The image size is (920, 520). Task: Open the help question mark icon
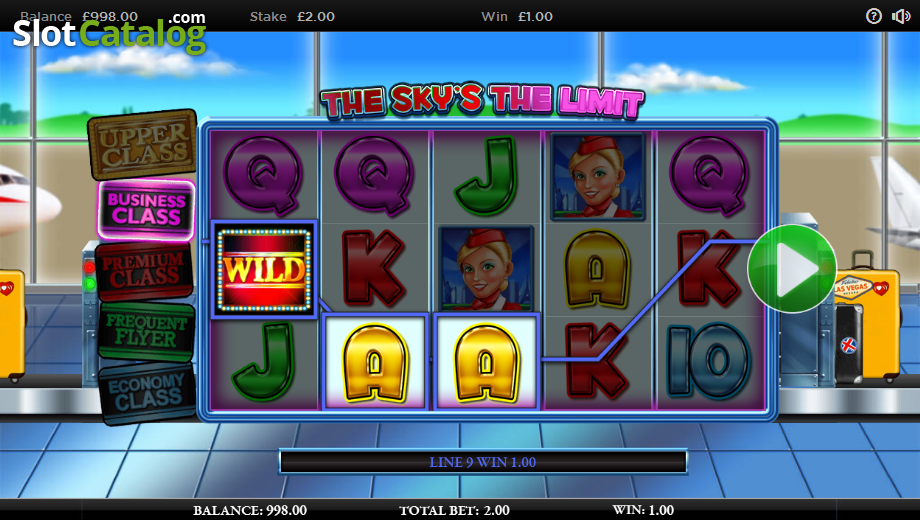(874, 16)
